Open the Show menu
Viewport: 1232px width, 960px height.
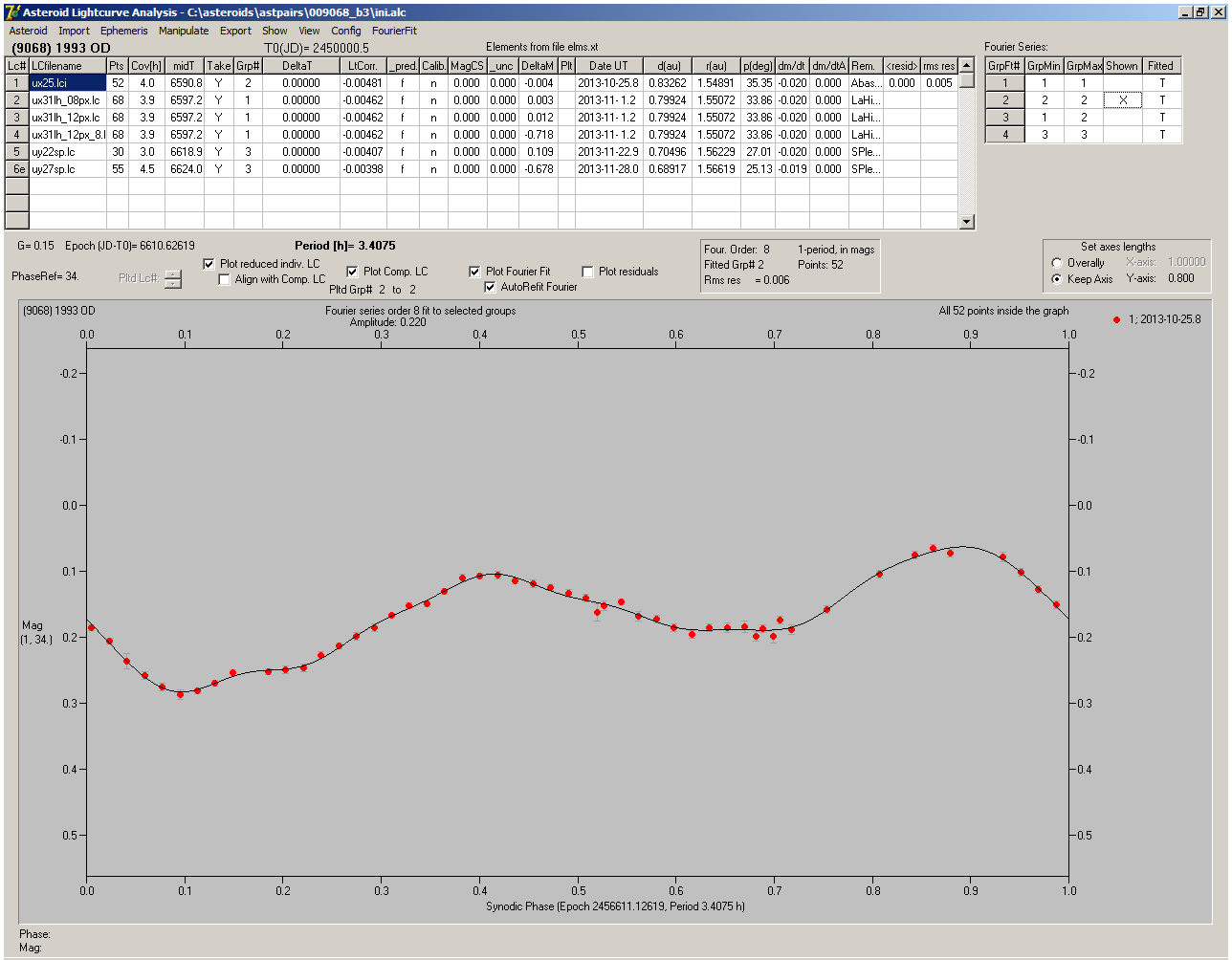(275, 31)
